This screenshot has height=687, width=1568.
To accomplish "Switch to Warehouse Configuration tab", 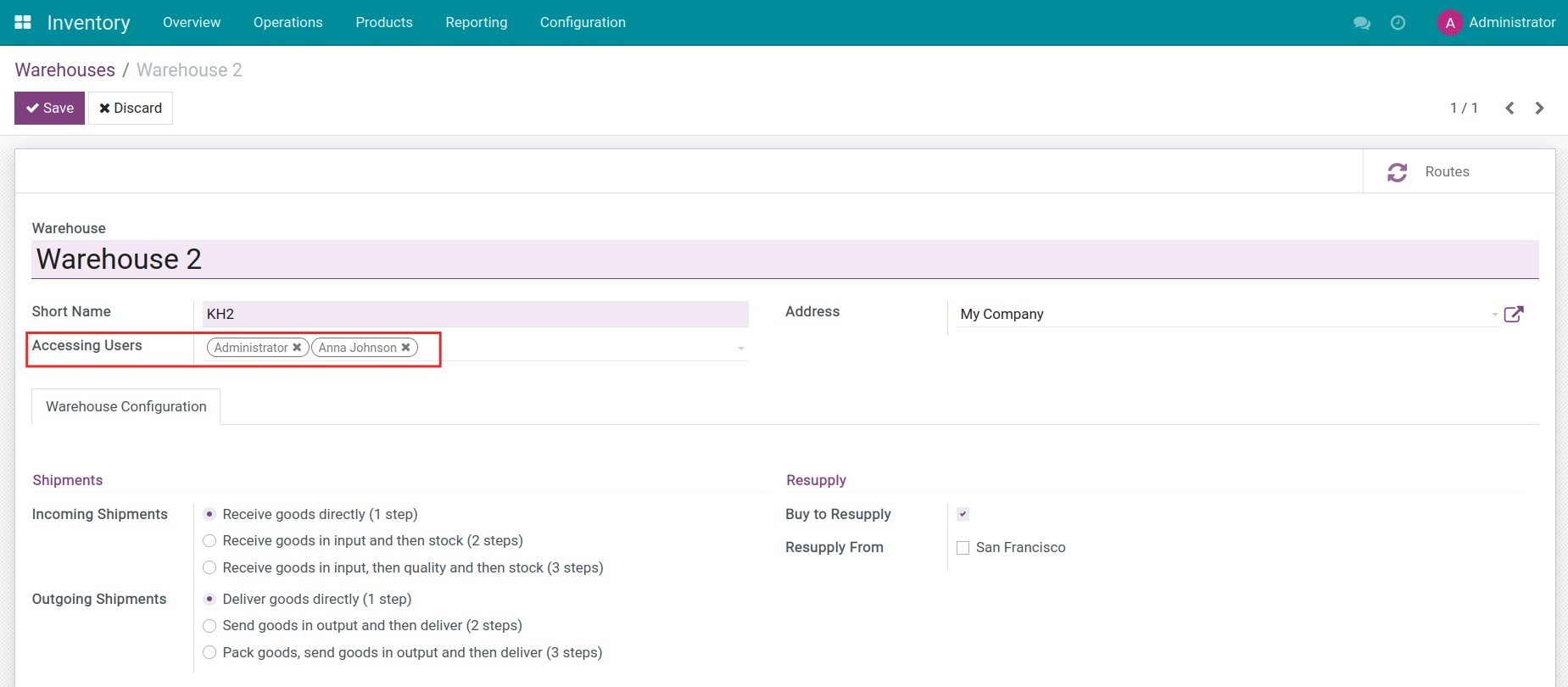I will coord(126,407).
